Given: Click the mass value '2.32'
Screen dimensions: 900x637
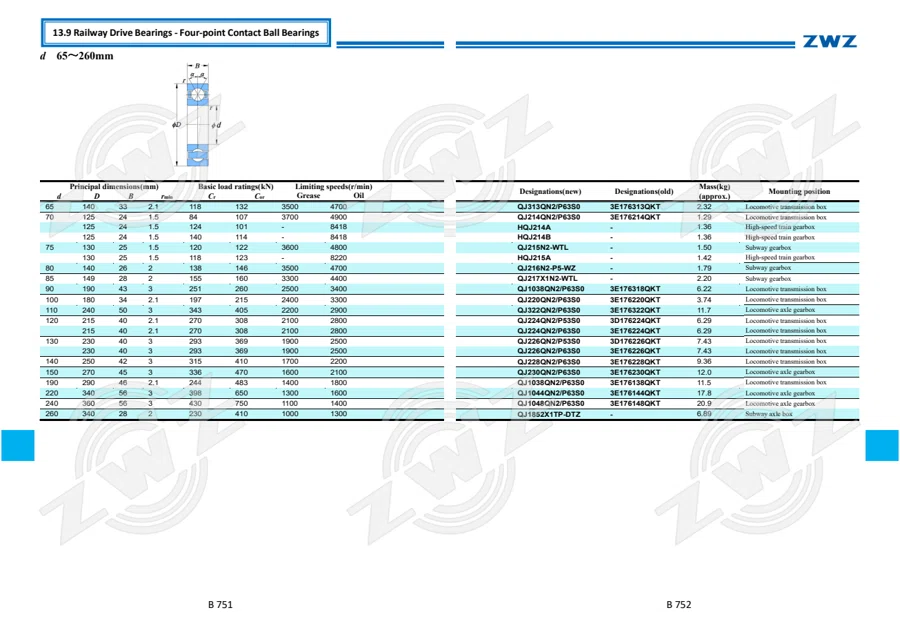Looking at the screenshot, I should click(704, 207).
